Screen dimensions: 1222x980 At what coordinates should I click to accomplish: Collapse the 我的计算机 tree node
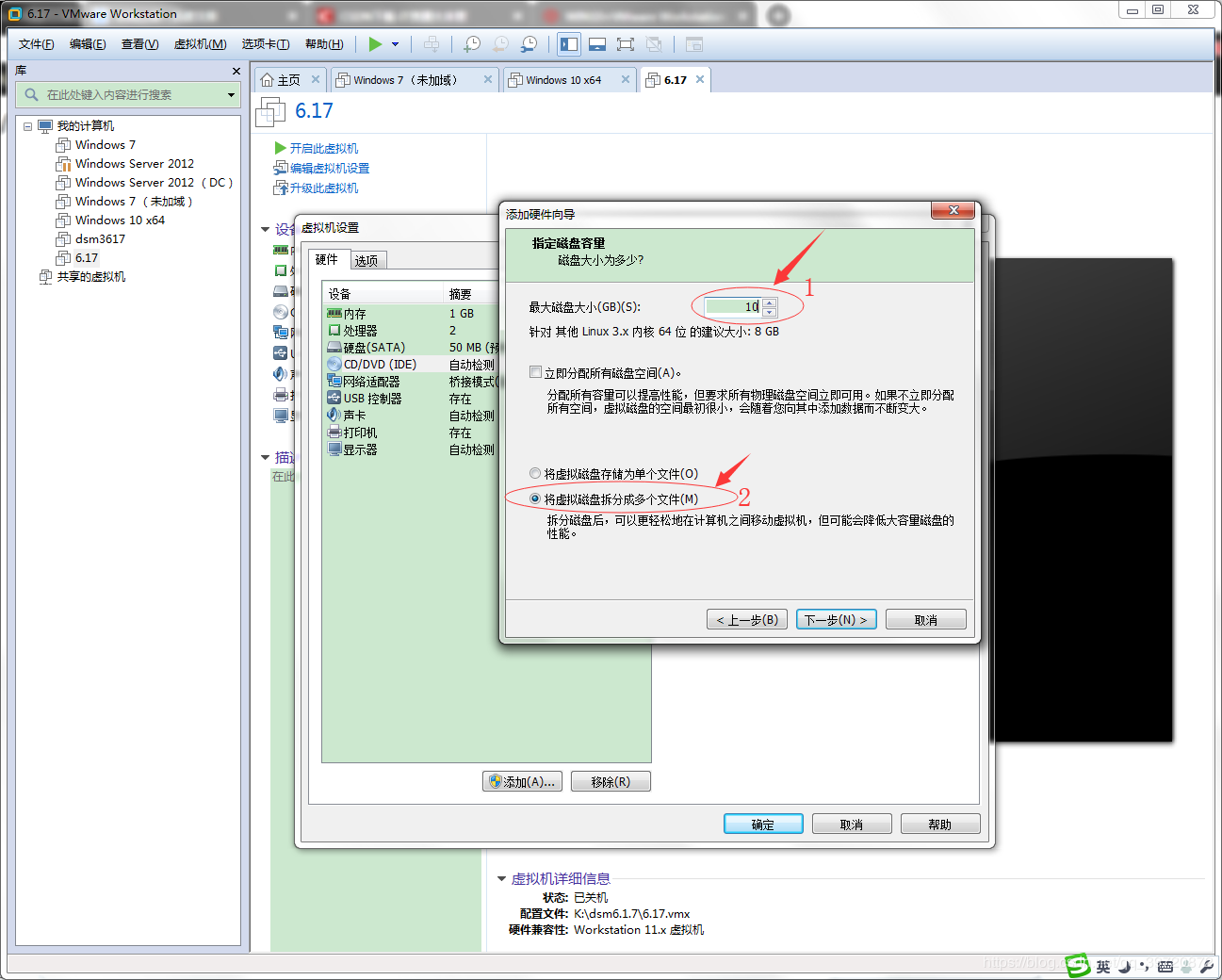coord(28,126)
